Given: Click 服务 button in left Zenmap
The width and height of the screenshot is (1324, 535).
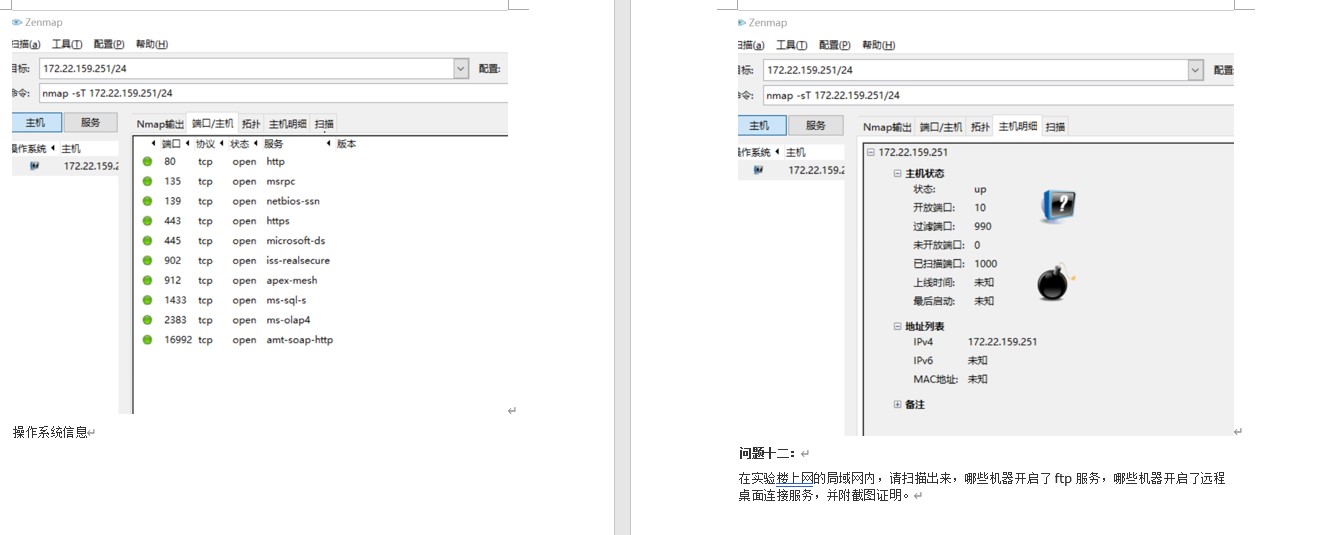Looking at the screenshot, I should click(91, 122).
